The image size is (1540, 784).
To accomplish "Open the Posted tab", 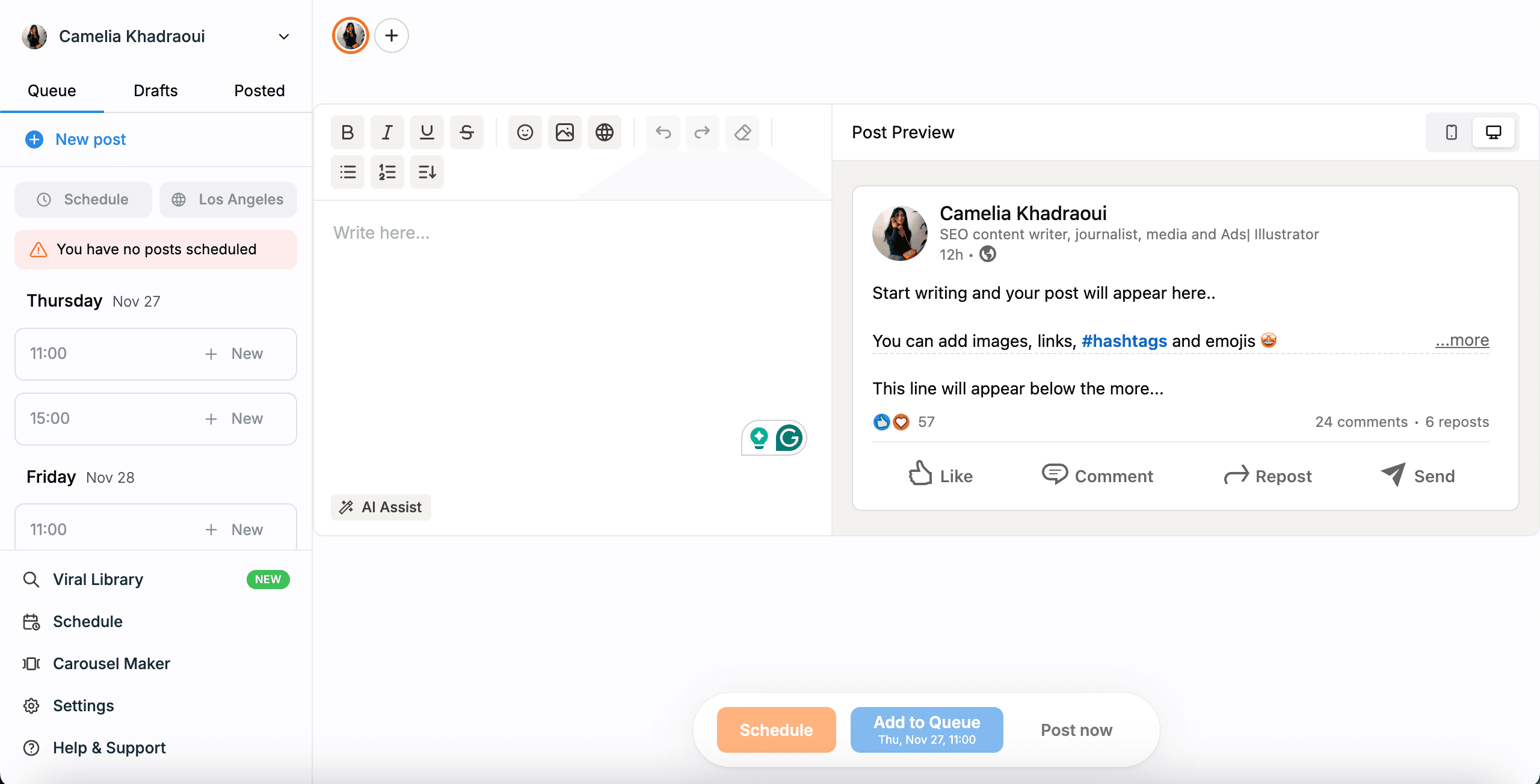I will click(x=259, y=91).
